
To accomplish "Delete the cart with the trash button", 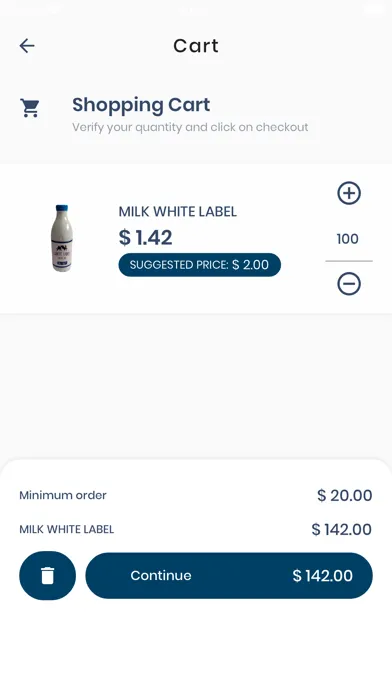I will (48, 576).
